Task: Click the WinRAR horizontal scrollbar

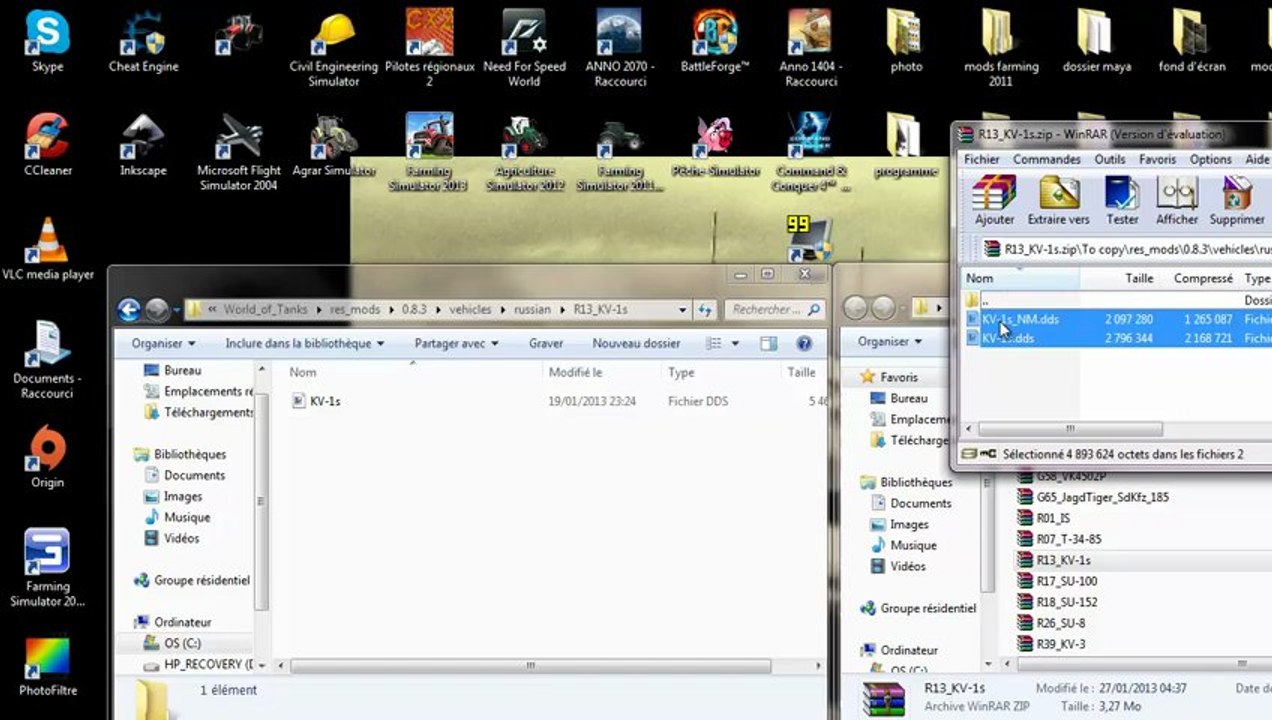Action: (1070, 429)
